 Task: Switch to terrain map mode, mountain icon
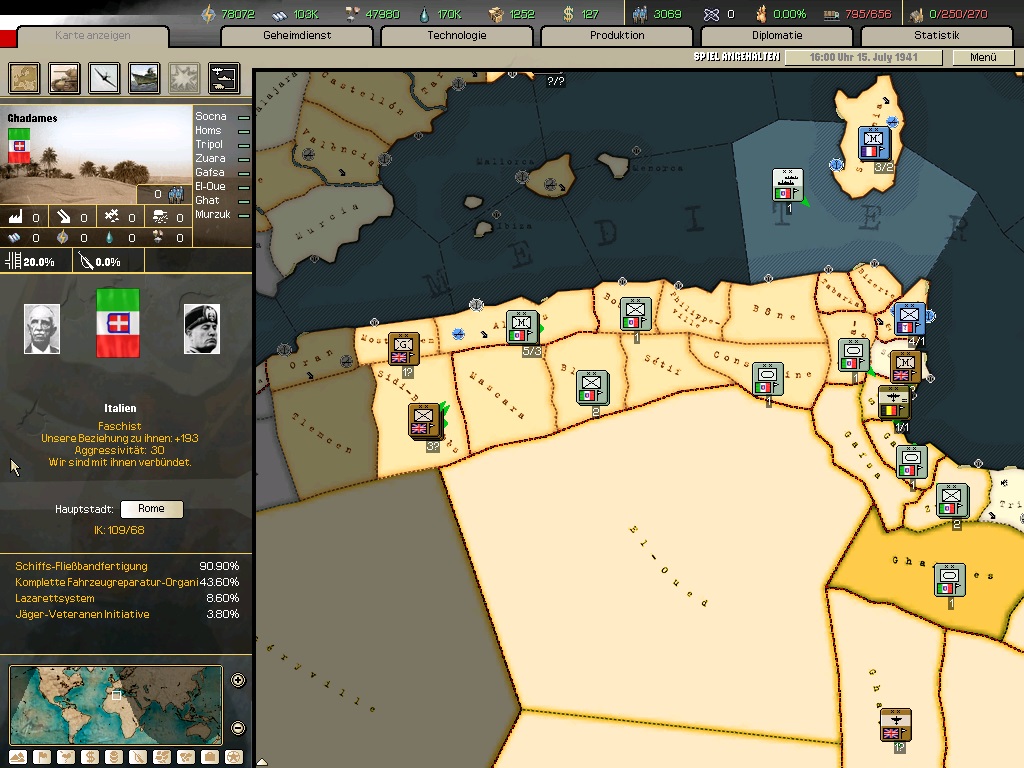point(18,757)
